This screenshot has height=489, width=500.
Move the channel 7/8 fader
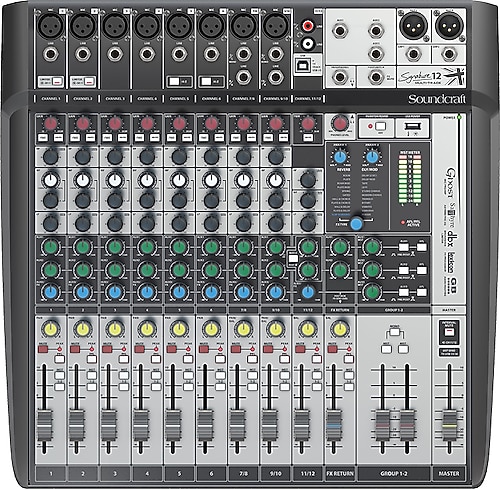[x=237, y=426]
